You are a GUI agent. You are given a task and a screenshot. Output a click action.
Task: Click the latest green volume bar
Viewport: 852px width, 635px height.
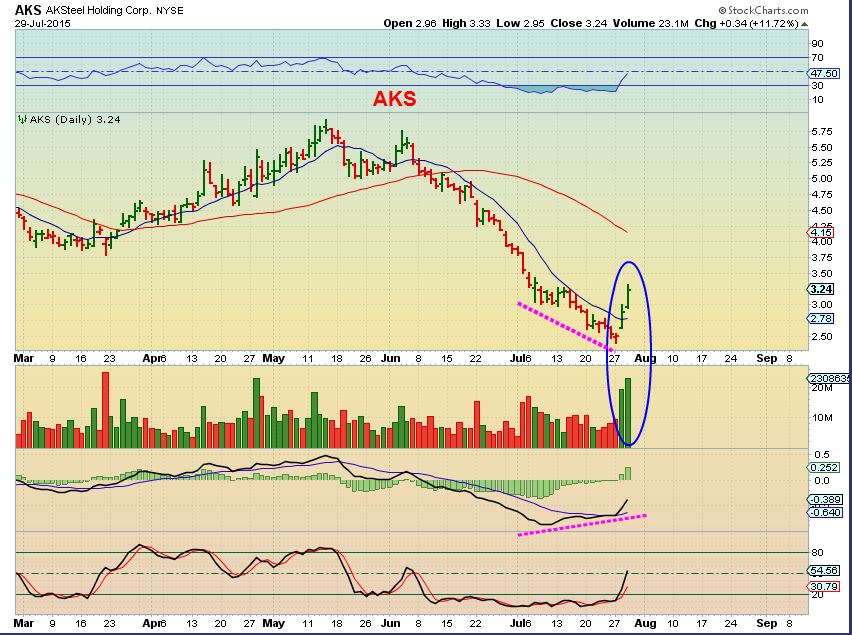coord(628,413)
